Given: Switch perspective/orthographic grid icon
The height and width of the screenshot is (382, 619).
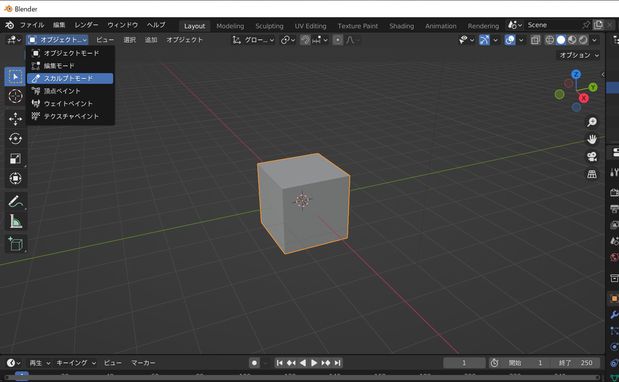Looking at the screenshot, I should pyautogui.click(x=591, y=174).
